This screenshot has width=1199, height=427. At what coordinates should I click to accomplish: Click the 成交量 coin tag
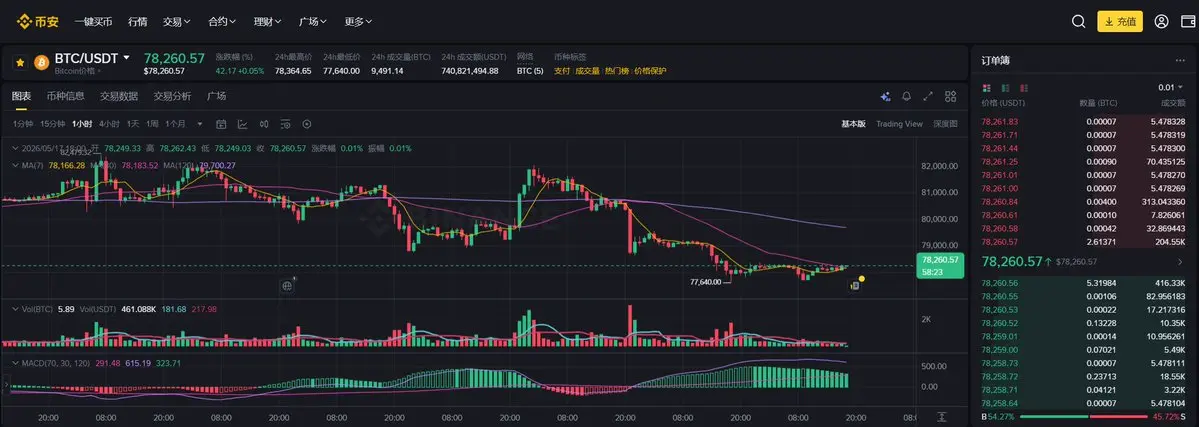[x=587, y=70]
